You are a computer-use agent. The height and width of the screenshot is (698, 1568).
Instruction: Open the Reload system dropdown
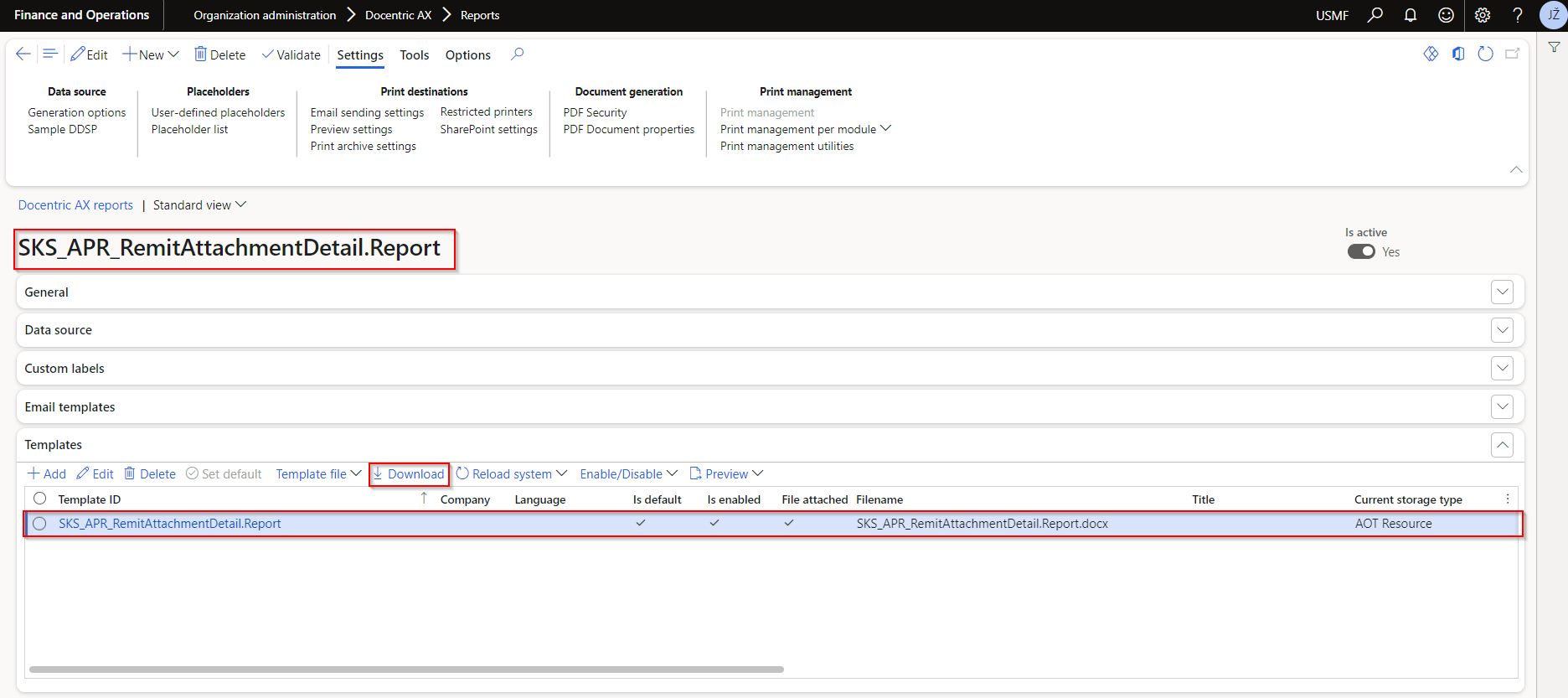pyautogui.click(x=512, y=473)
